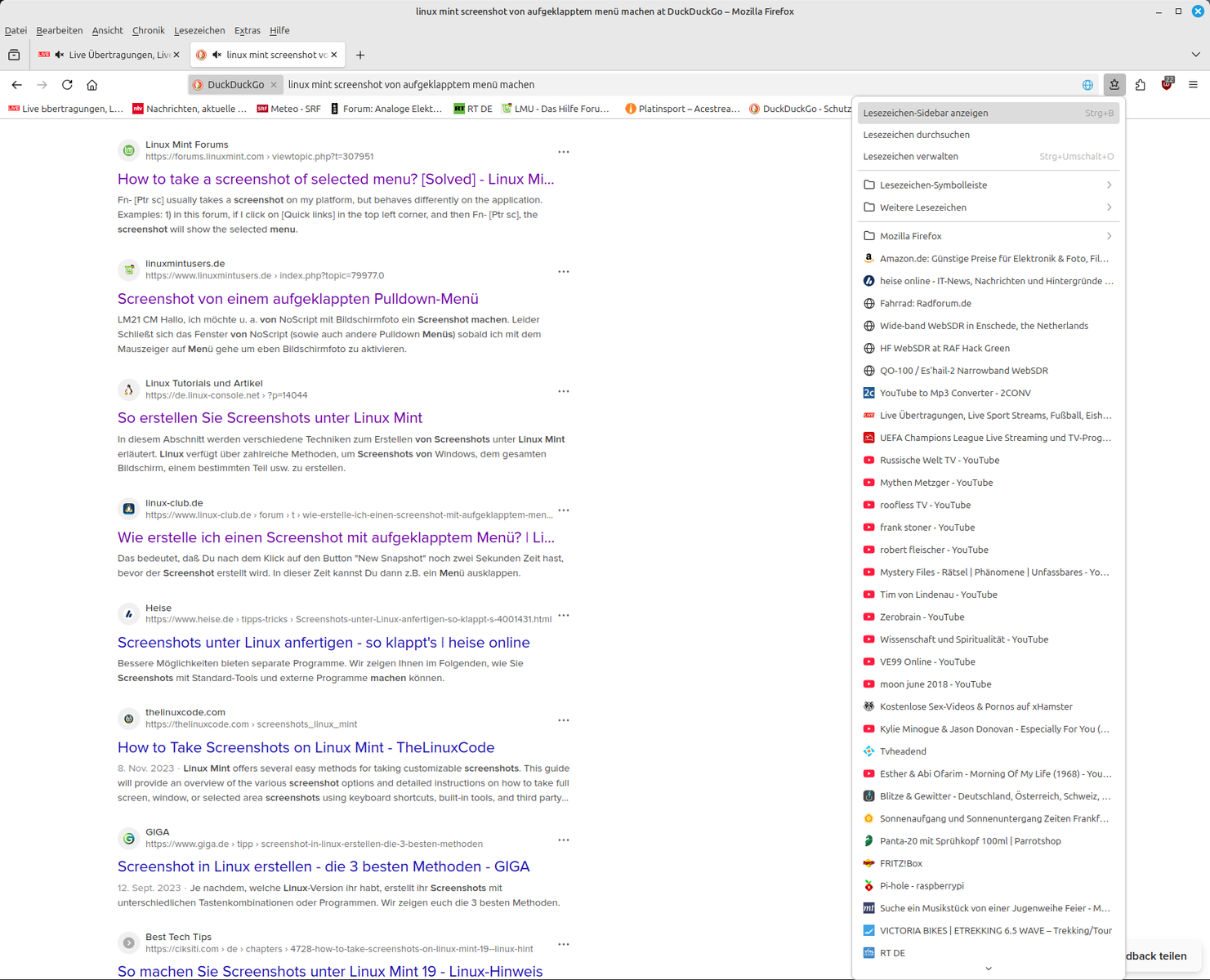Open DuckDuckGo - Schutz toolbar bookmark
Screen dimensions: 1210x980
[800, 109]
